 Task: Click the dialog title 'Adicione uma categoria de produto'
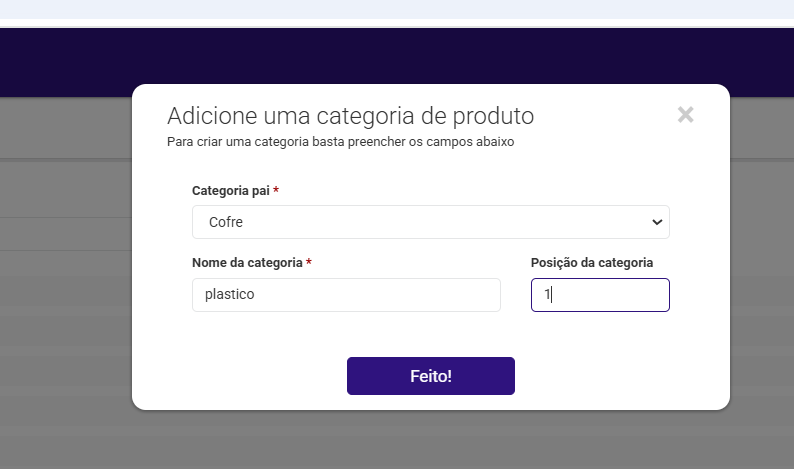[350, 115]
